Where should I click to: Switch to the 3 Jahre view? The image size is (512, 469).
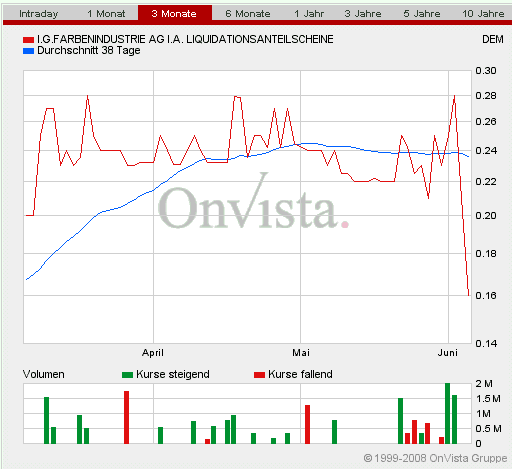click(363, 14)
